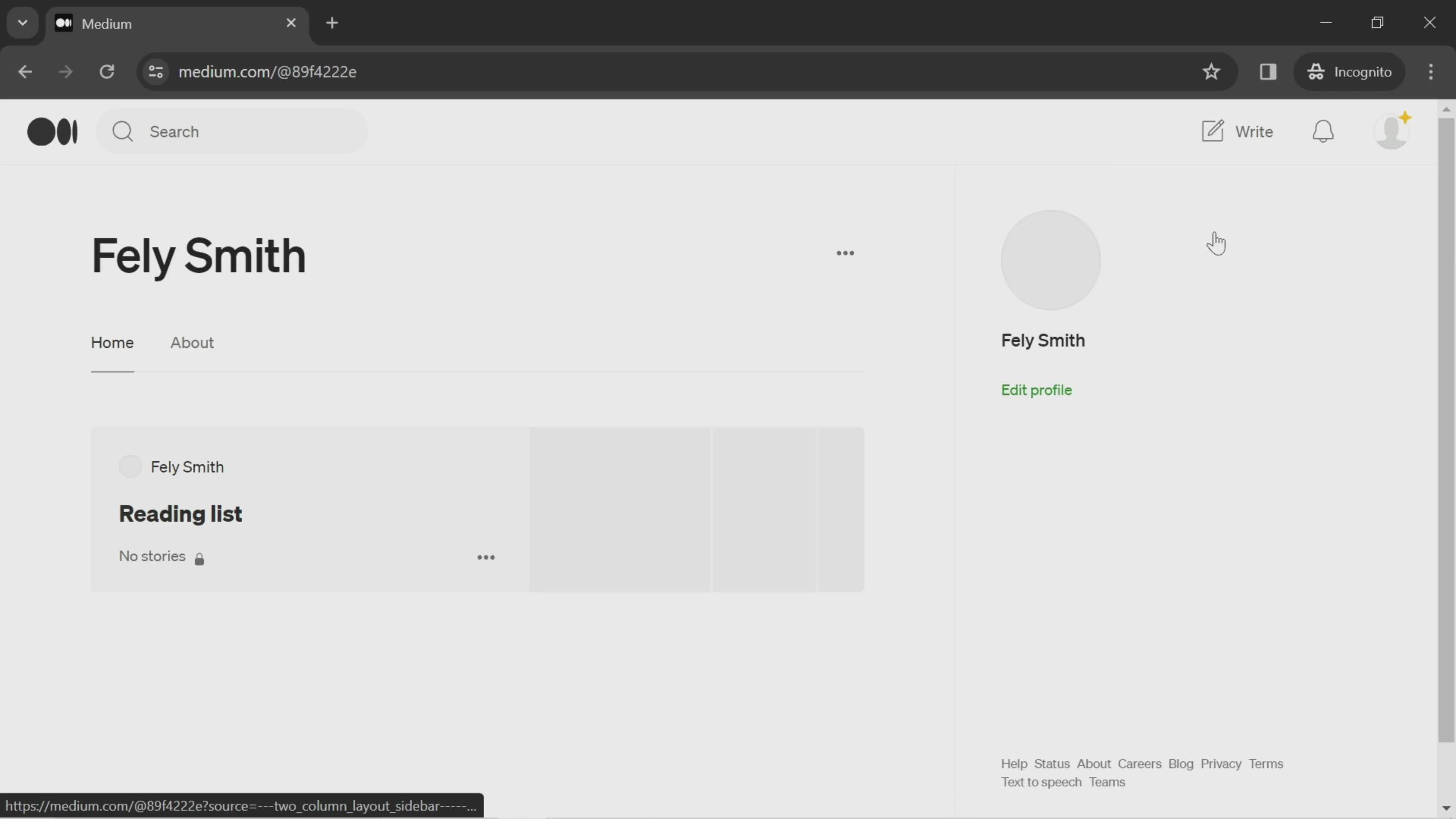Click the Privacy link in footer
1456x819 pixels.
(1220, 763)
